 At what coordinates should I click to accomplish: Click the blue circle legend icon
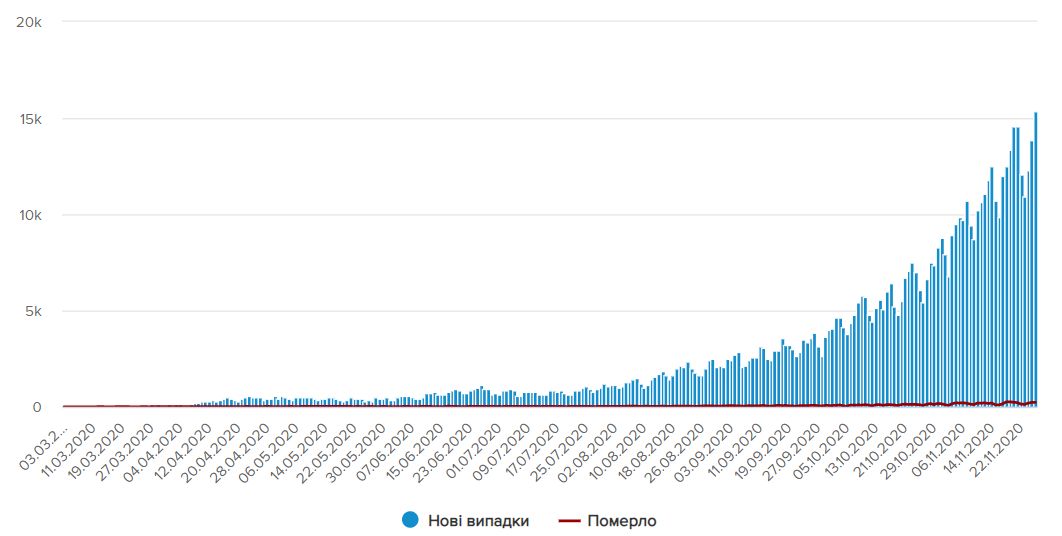coord(409,520)
